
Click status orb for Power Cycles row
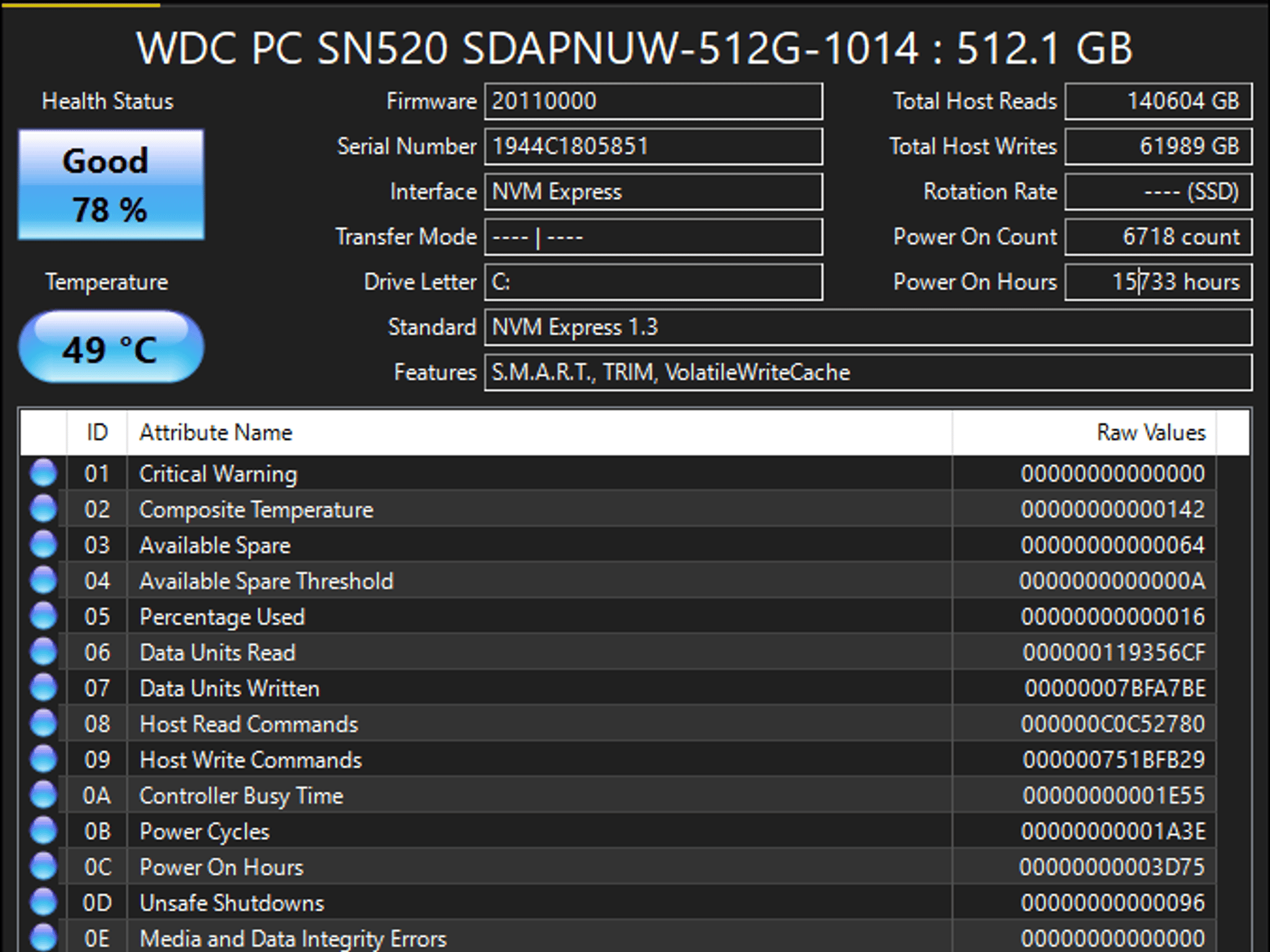point(43,831)
